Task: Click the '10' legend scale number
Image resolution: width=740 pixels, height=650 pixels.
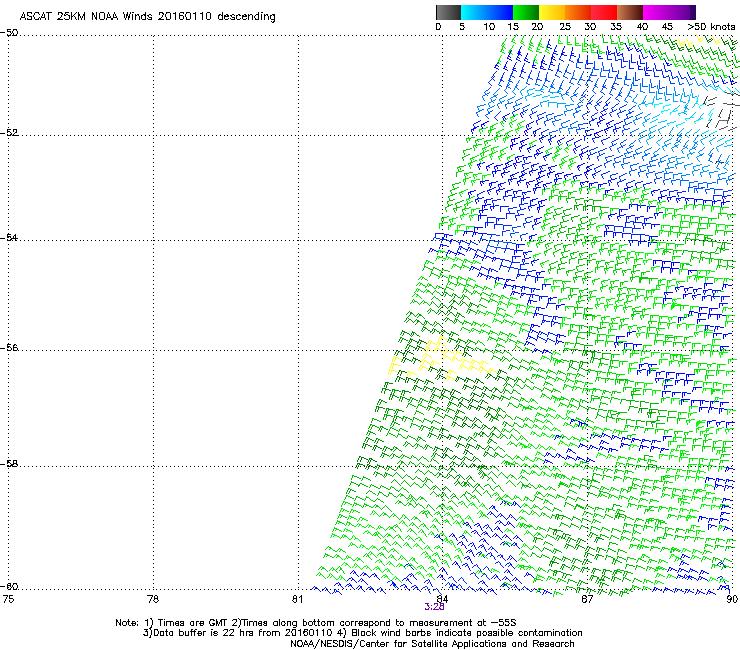Action: point(489,27)
